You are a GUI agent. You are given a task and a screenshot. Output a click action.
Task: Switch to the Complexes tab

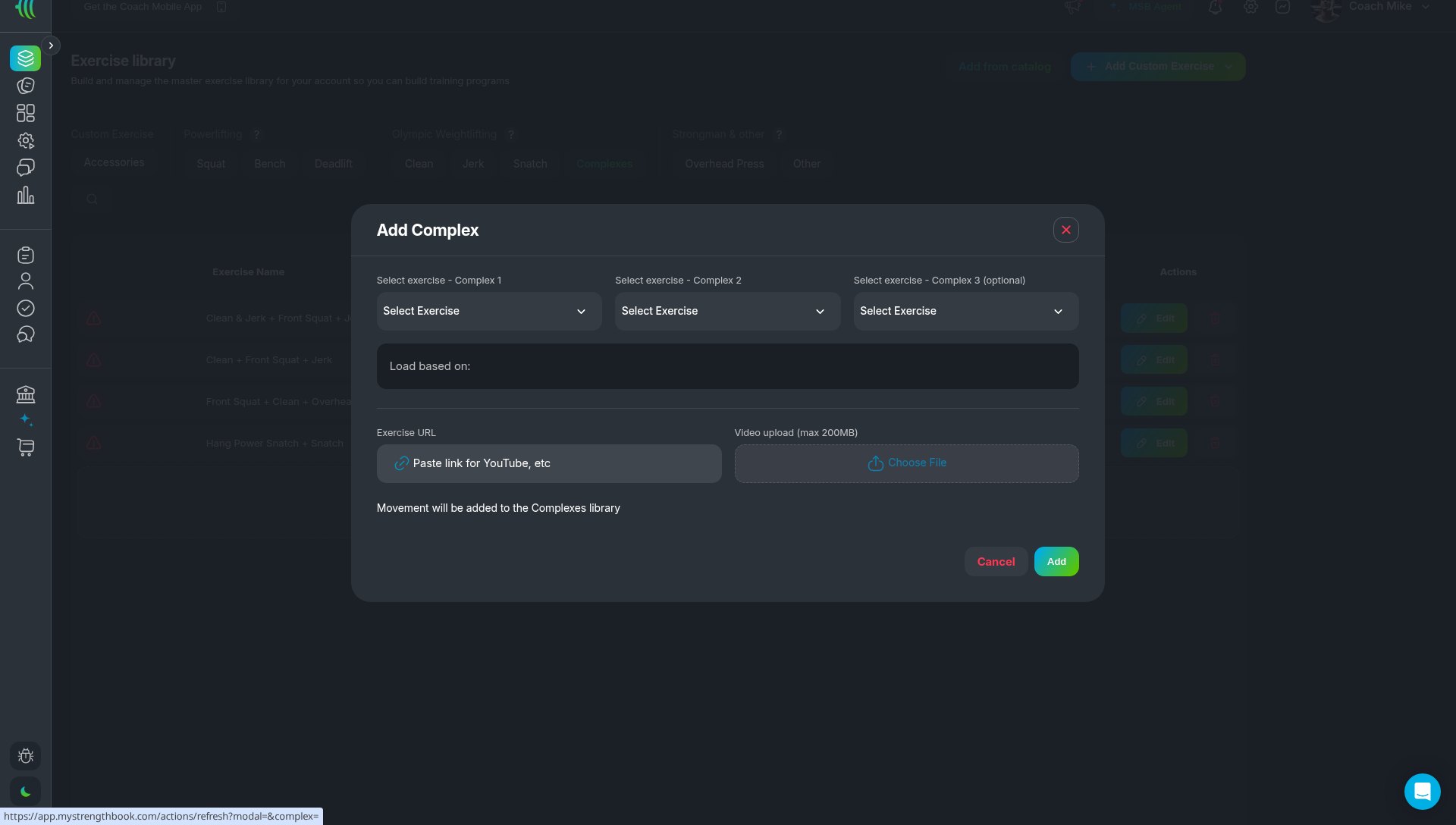pyautogui.click(x=604, y=164)
